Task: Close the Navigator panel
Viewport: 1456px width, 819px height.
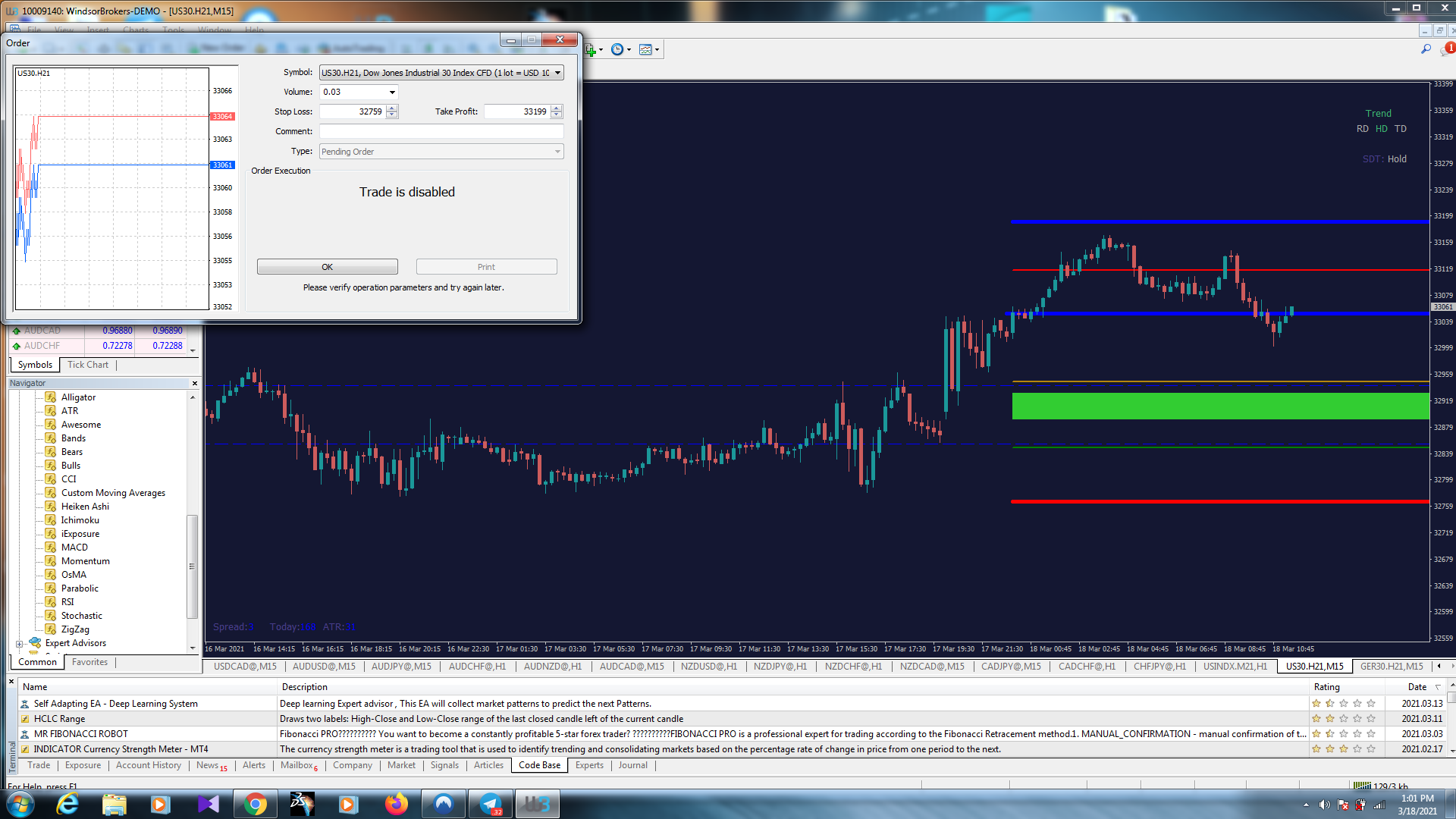Action: pyautogui.click(x=195, y=384)
